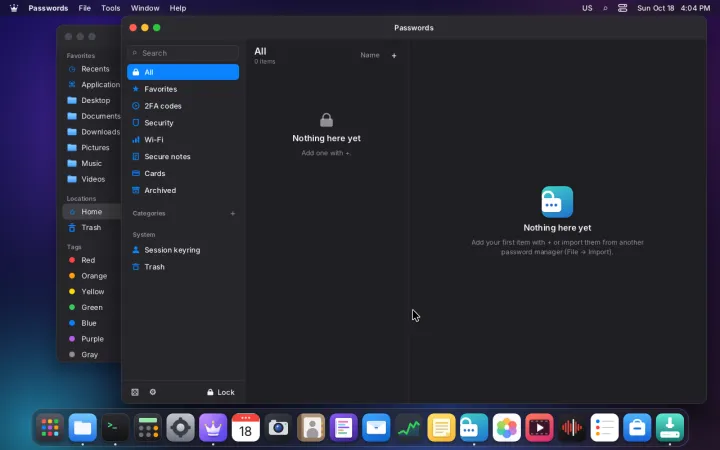Image resolution: width=720 pixels, height=450 pixels.
Task: Open Spotlight search in menu bar
Action: [x=605, y=8]
